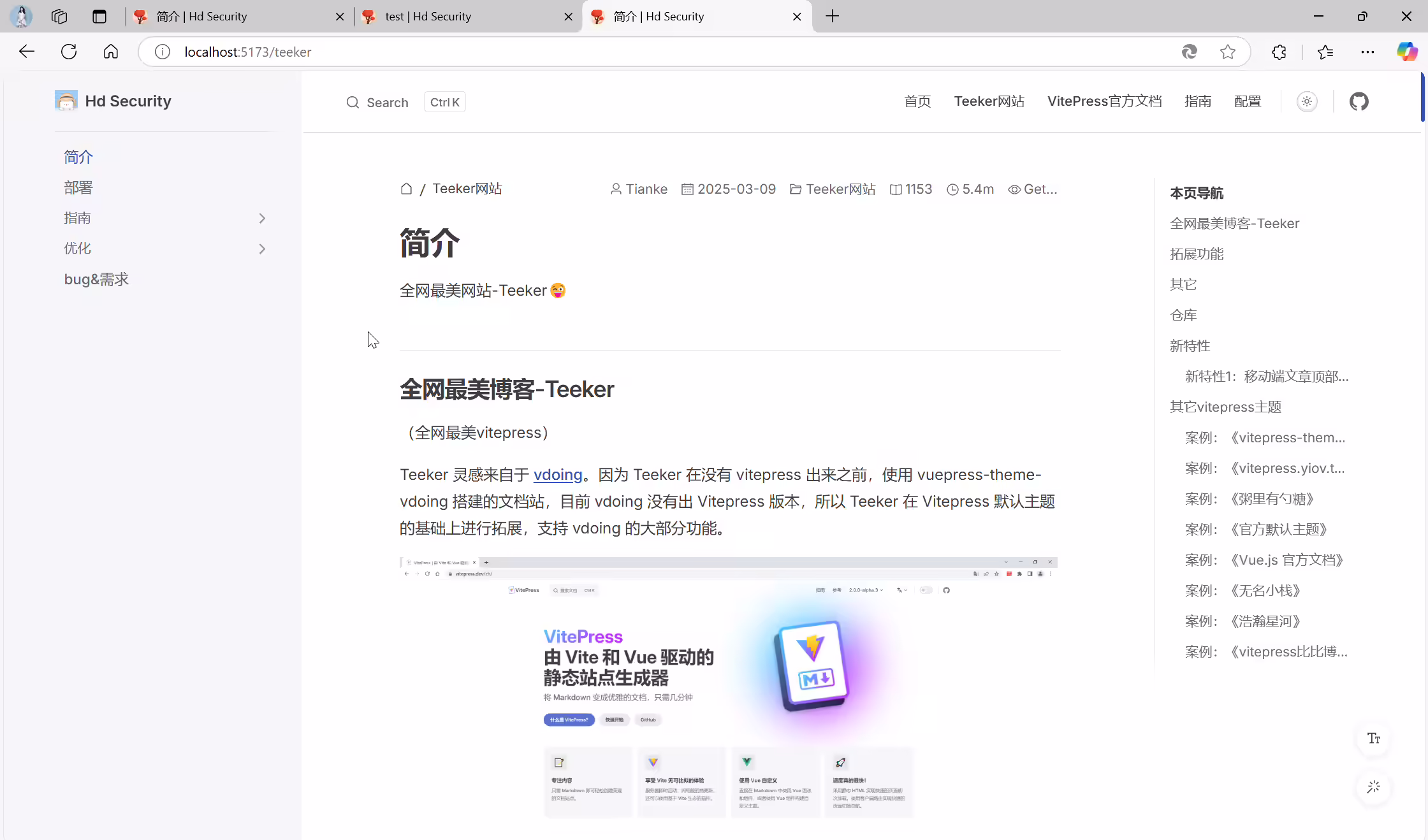Jump to 拓展功能 in page outline

(1197, 254)
